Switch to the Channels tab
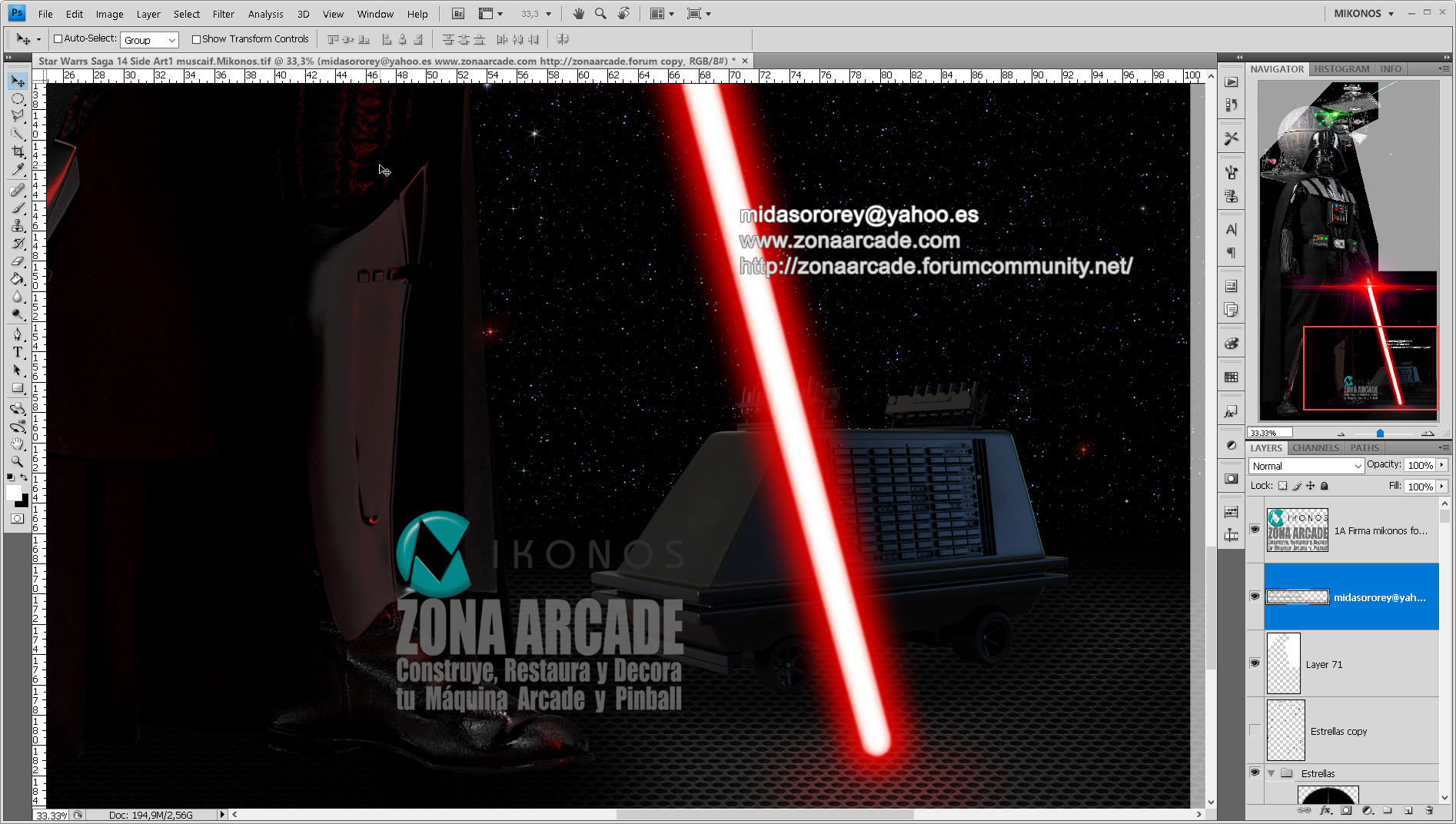Image resolution: width=1456 pixels, height=824 pixels. point(1315,448)
